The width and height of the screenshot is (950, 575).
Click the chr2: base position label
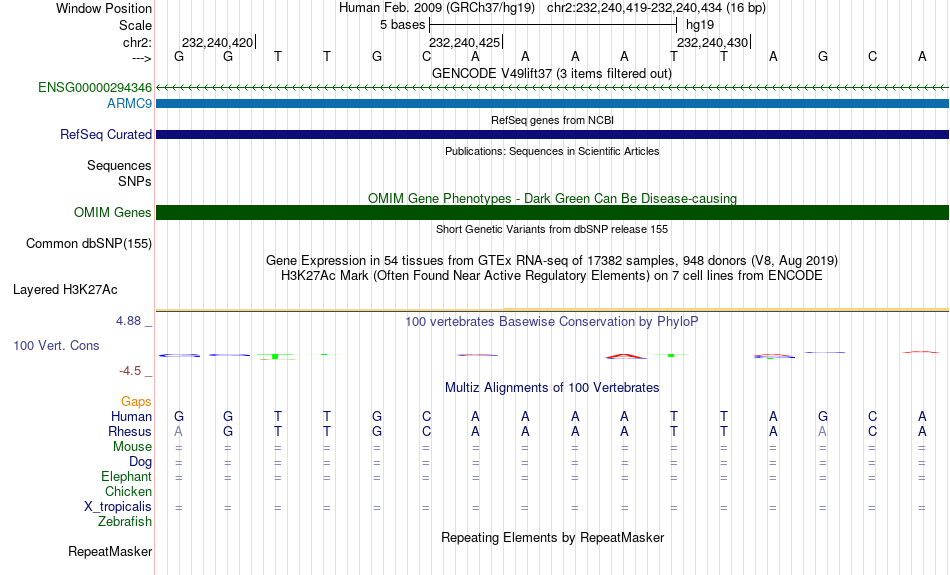click(137, 42)
